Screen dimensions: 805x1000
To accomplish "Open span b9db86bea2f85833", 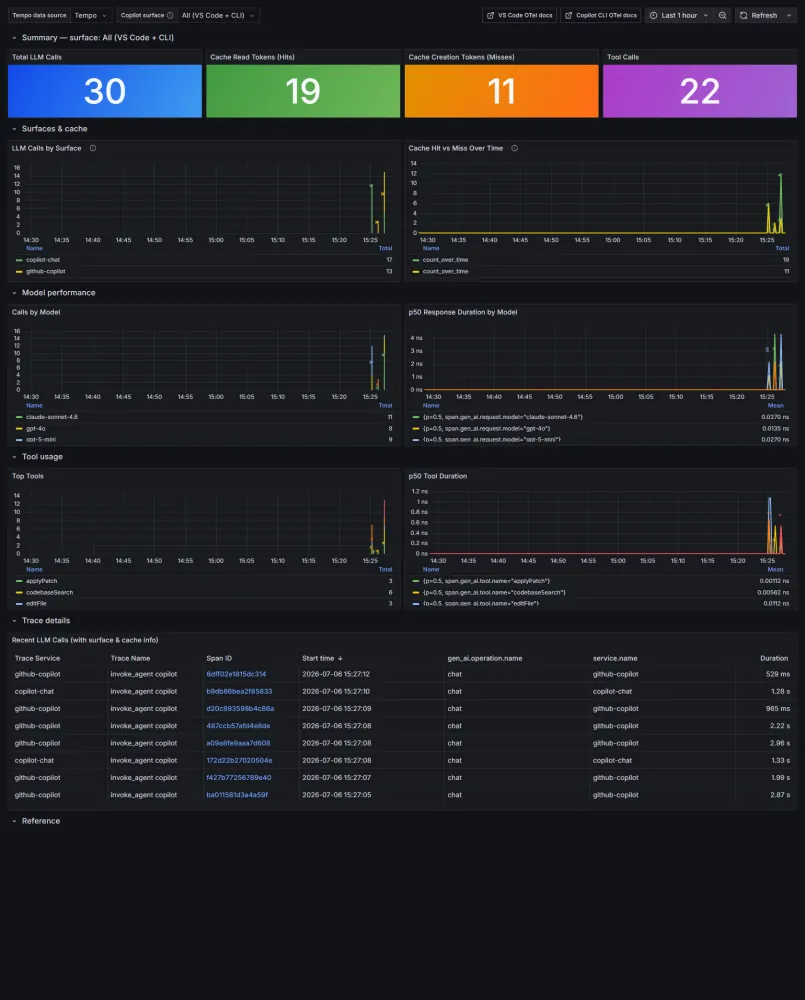I will (239, 691).
